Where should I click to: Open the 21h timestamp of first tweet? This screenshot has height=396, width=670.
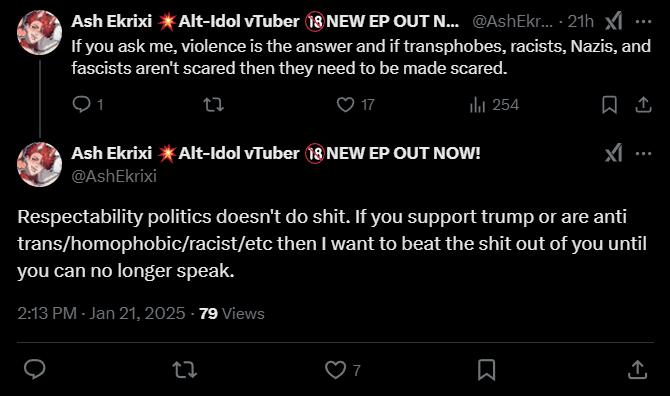pyautogui.click(x=580, y=21)
